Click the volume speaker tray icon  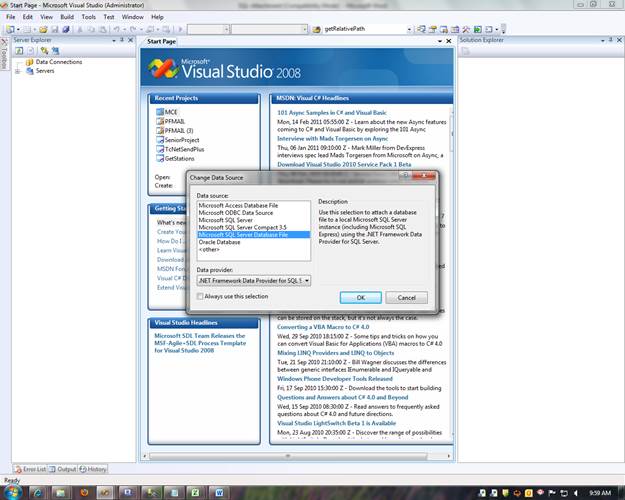click(x=576, y=493)
